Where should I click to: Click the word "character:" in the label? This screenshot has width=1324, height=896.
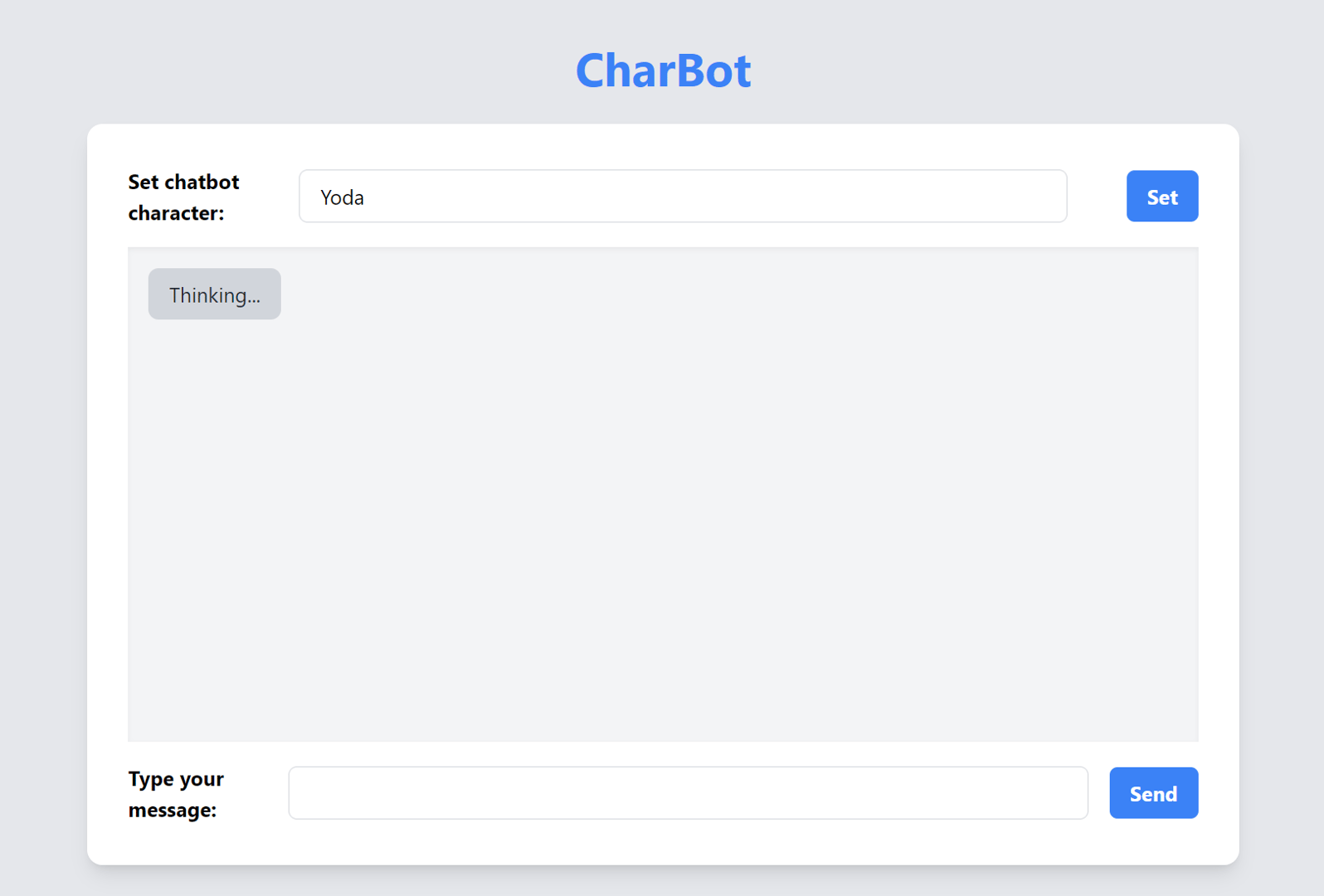tap(176, 213)
